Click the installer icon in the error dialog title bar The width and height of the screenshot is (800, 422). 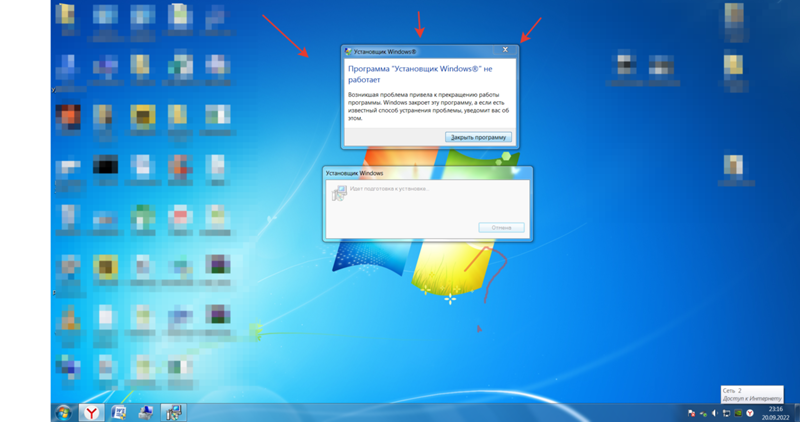coord(348,52)
